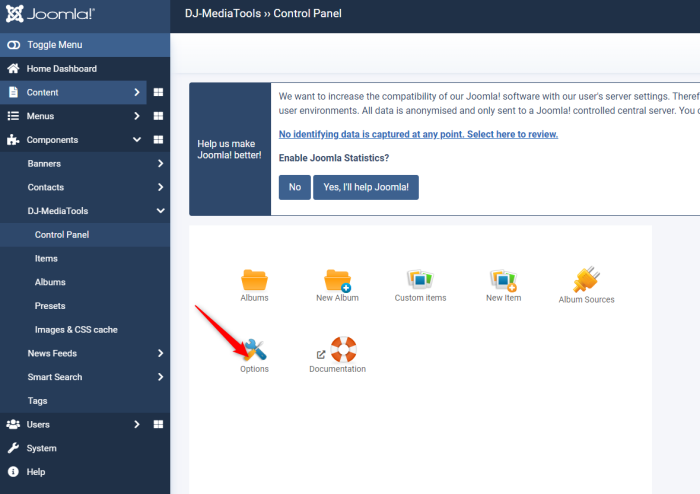The height and width of the screenshot is (494, 700).
Task: Click the Help info icon
Action: [13, 471]
